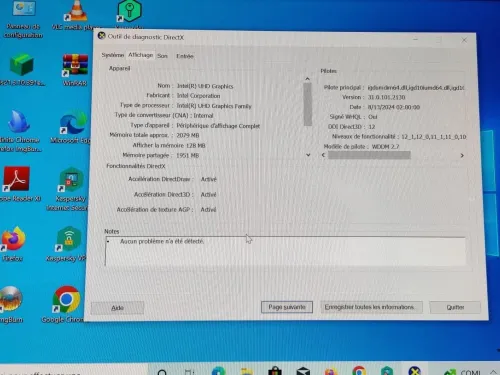
Task: Click 'Signé WHQL' value Oui
Action: (373, 117)
